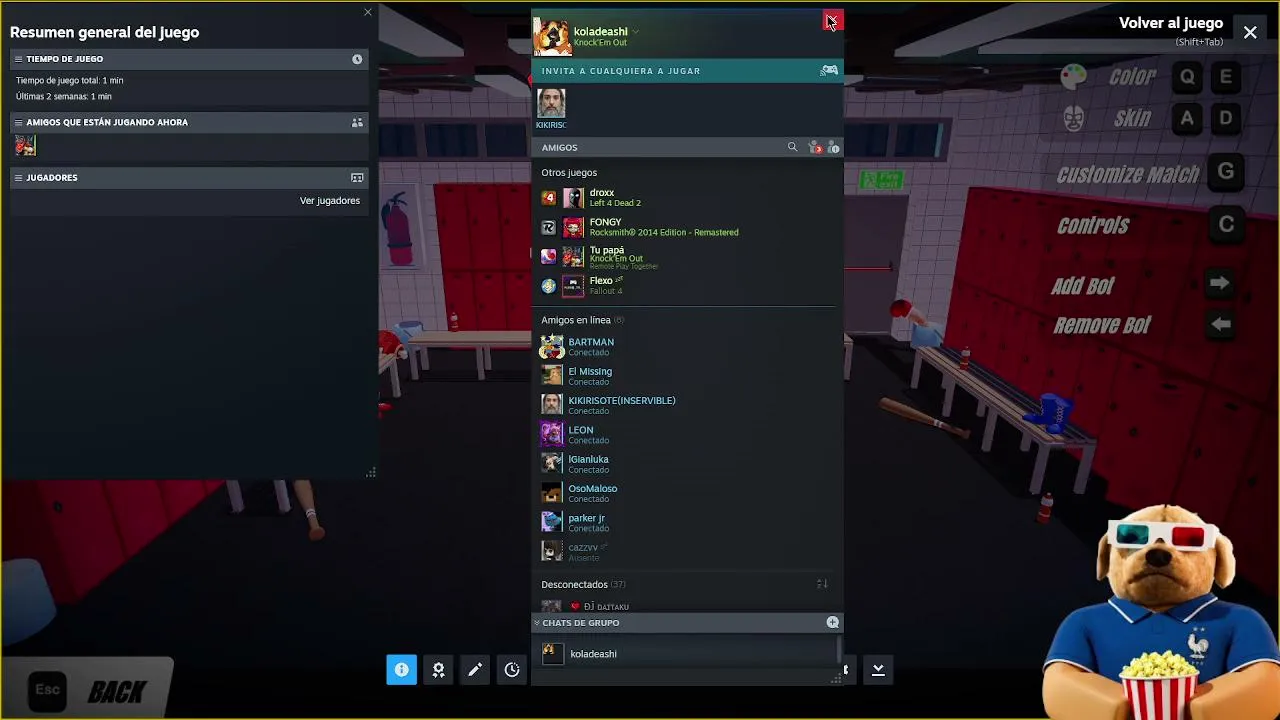Open the game overview info button
The height and width of the screenshot is (720, 1280).
(x=401, y=670)
